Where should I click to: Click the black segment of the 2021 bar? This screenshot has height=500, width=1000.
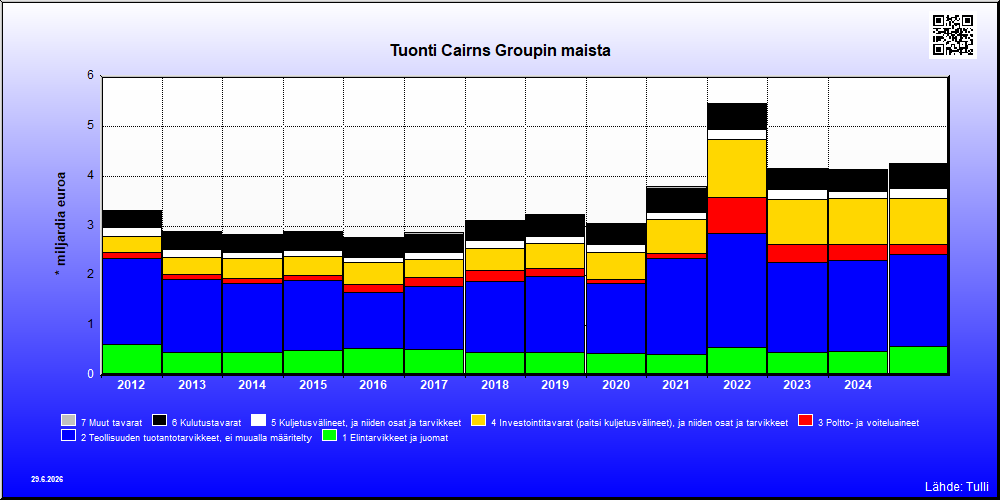676,200
